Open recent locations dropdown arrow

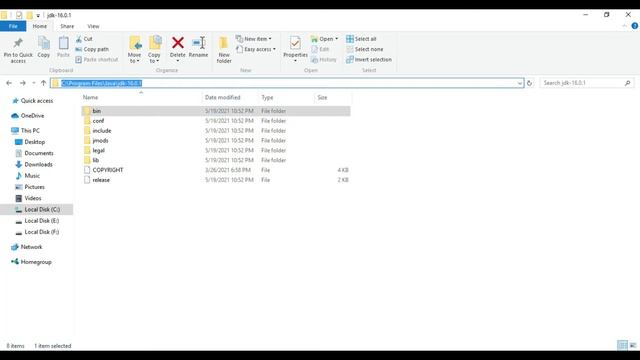pos(33,83)
